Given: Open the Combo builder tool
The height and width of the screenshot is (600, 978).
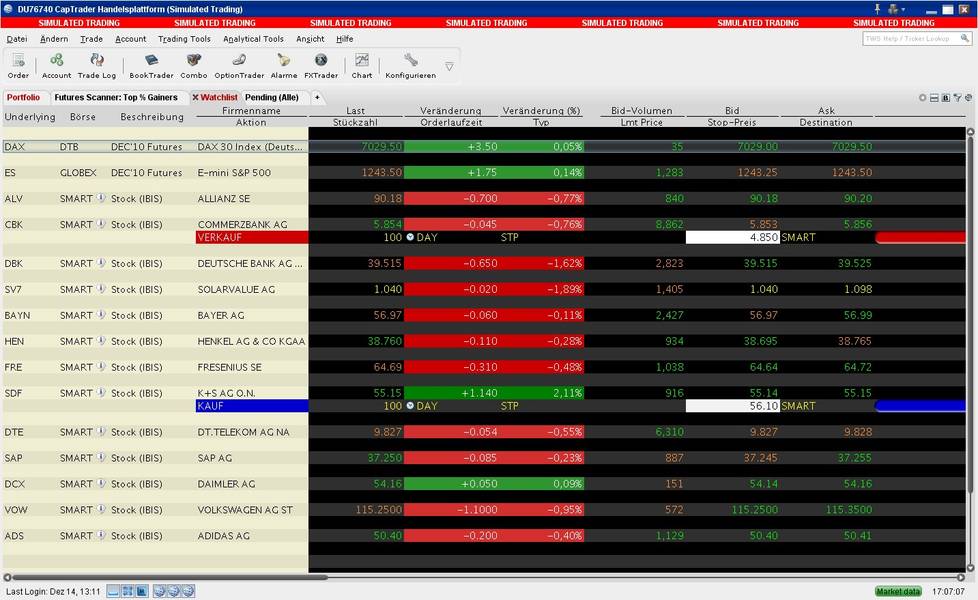Looking at the screenshot, I should (193, 65).
